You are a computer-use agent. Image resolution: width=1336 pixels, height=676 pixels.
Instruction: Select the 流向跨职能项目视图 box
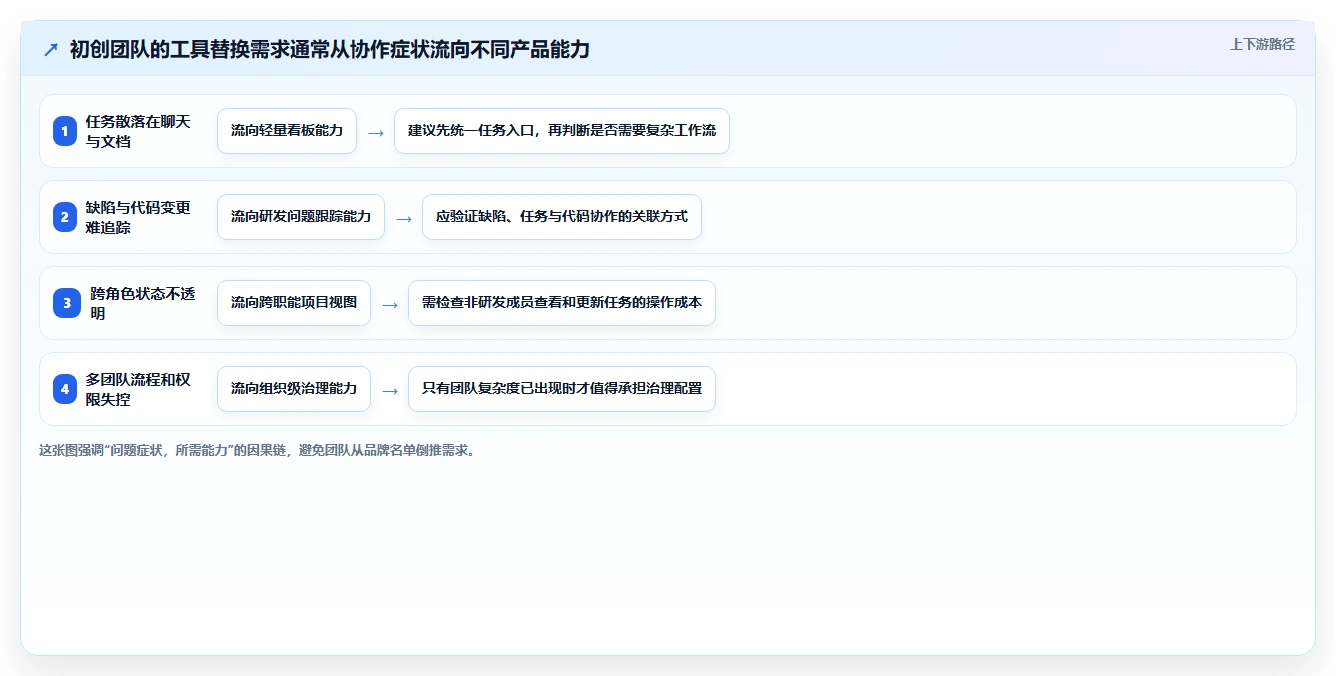click(294, 303)
